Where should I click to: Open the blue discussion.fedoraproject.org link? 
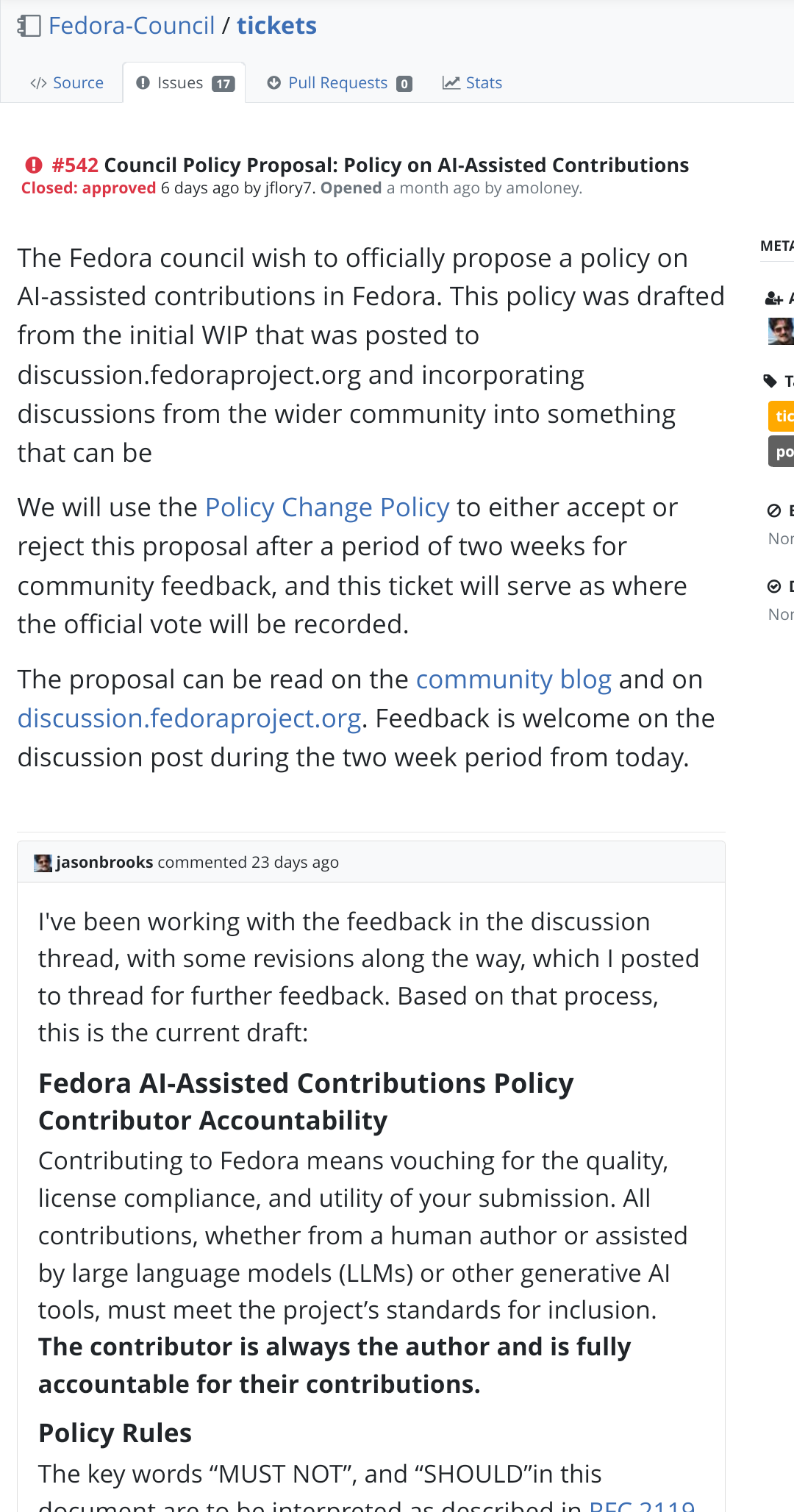[x=189, y=718]
